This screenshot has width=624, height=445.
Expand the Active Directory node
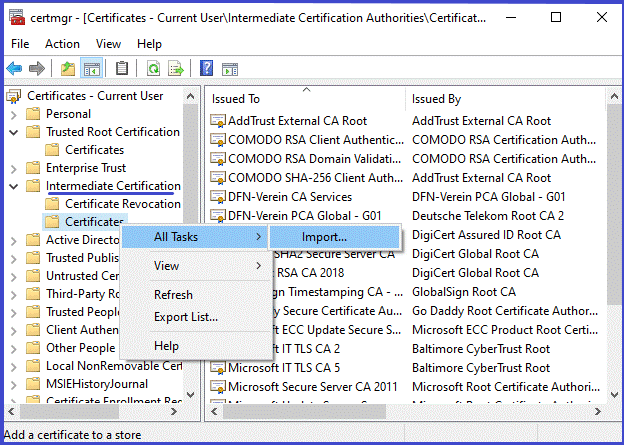[14, 241]
